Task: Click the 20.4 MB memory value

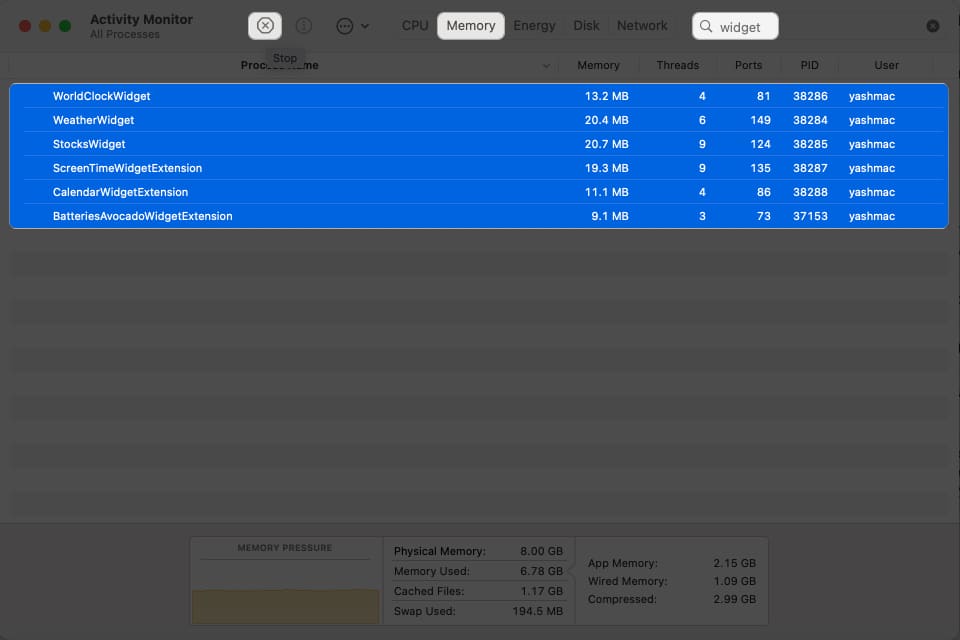Action: click(606, 120)
